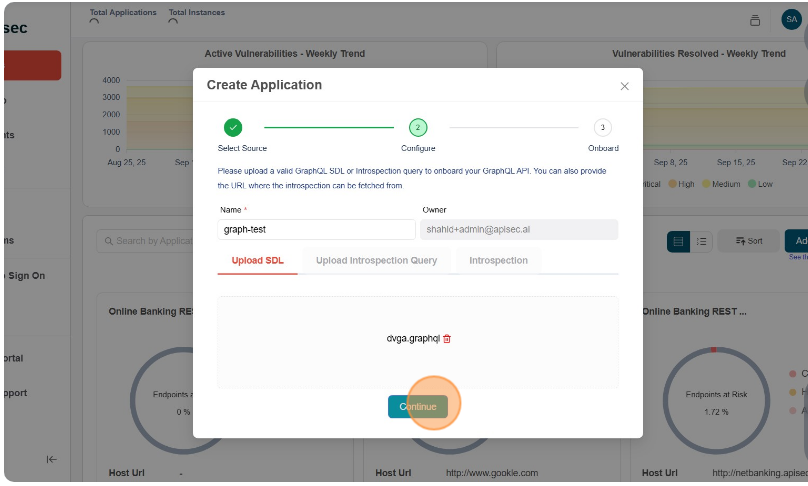Click the highlighted red sidebar item
The width and height of the screenshot is (808, 486).
point(32,65)
